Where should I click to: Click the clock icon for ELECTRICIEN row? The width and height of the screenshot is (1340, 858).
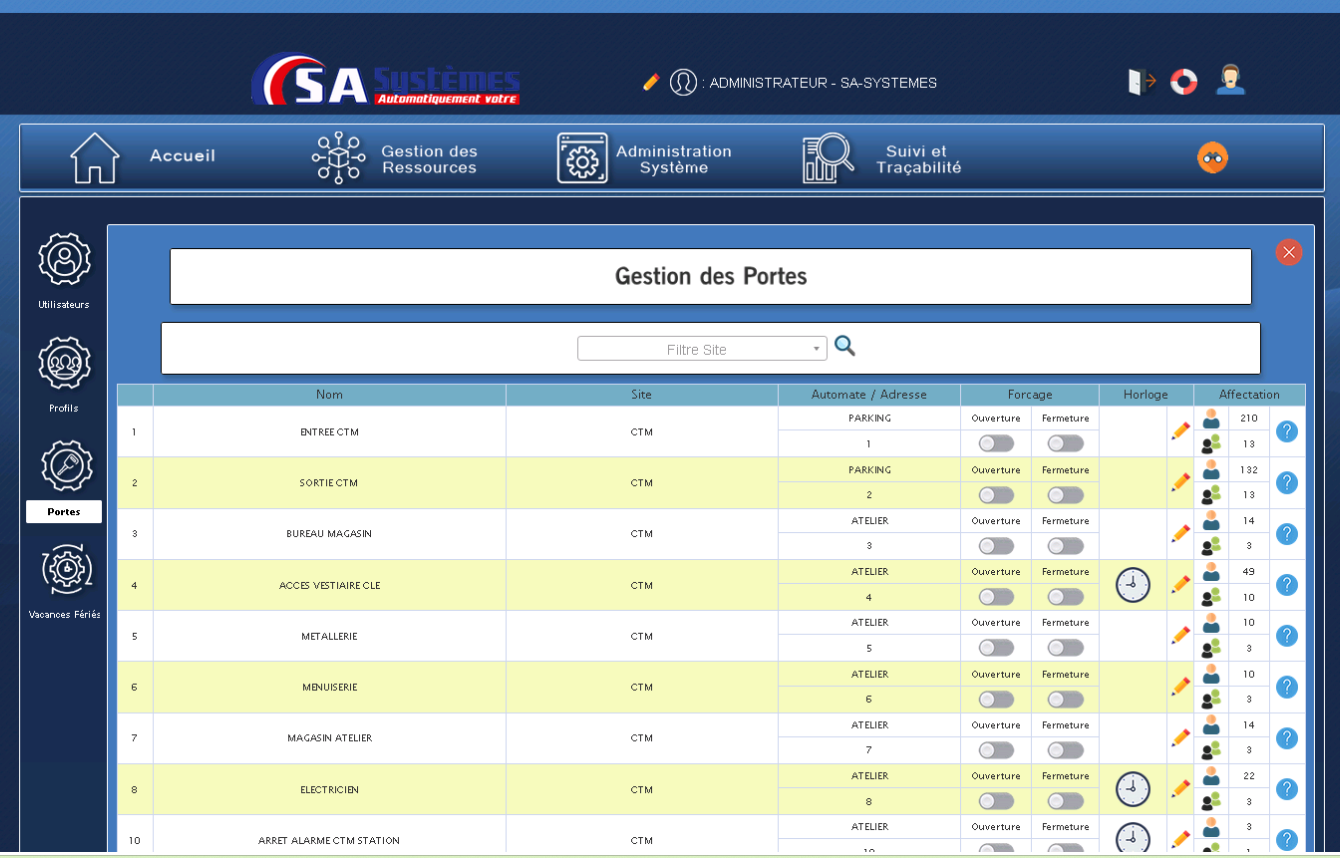[1132, 789]
